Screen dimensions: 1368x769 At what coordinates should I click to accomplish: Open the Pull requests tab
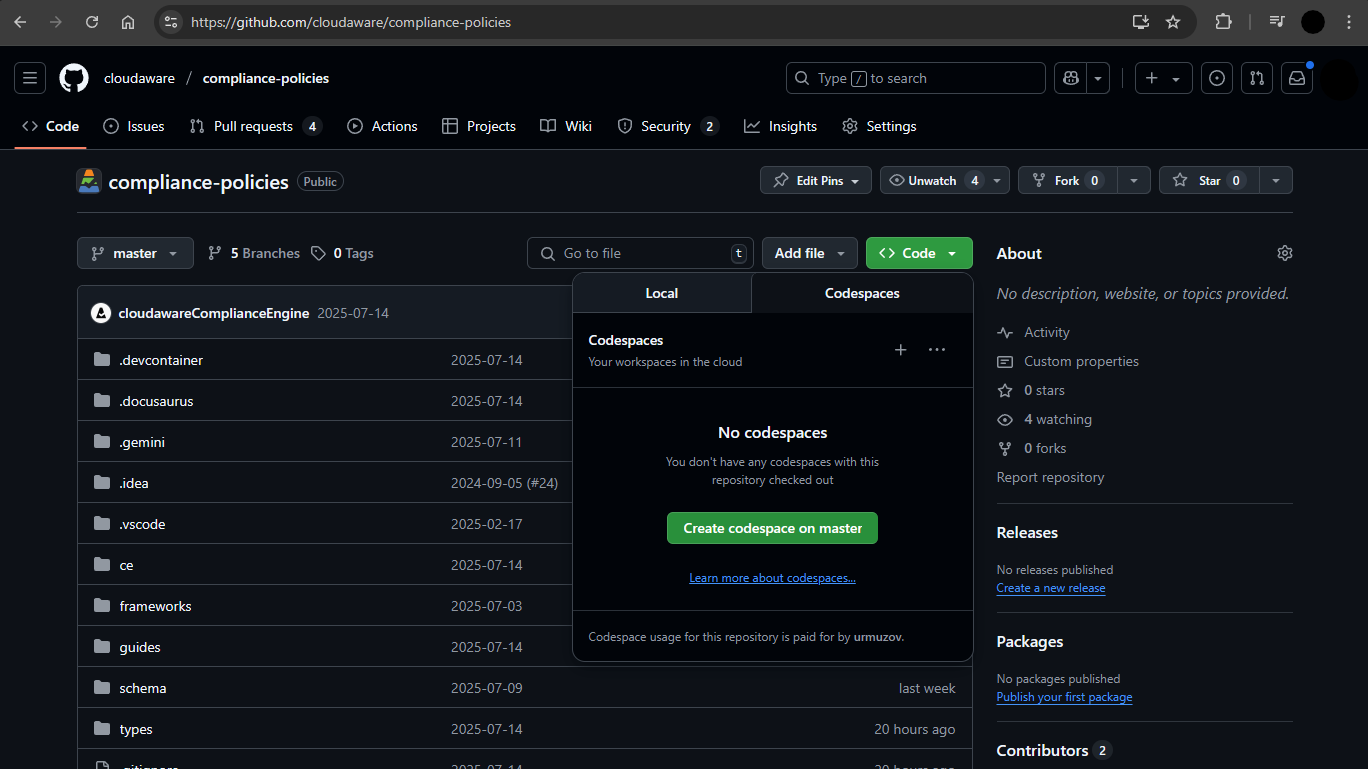[x=255, y=126]
